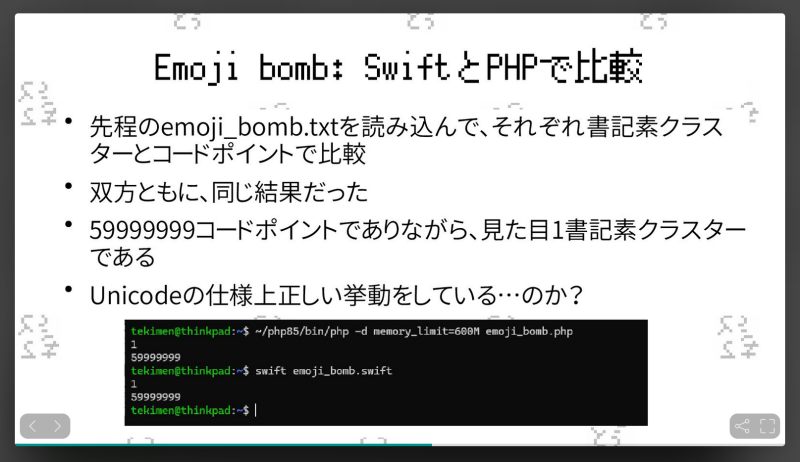Viewport: 800px width, 462px height.
Task: Click the 59999999 output under the php command
Action: (156, 357)
